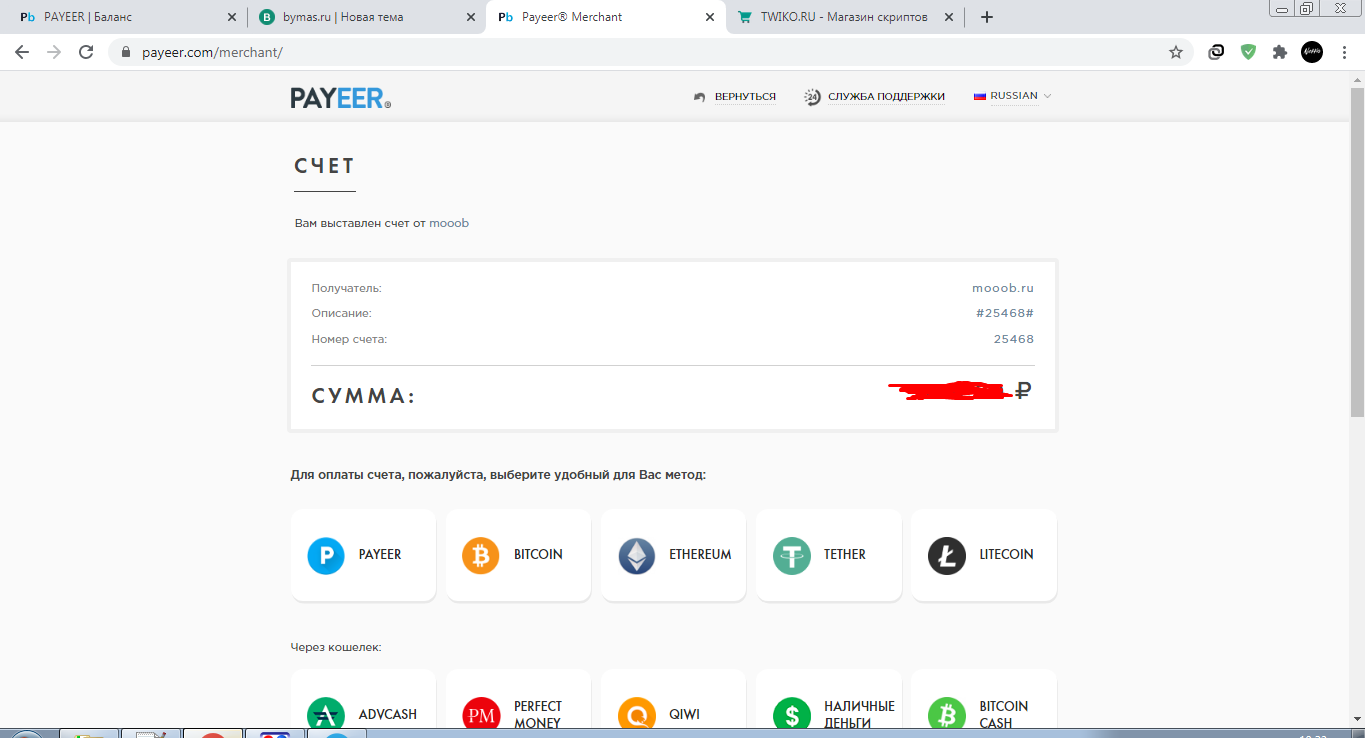The width and height of the screenshot is (1365, 738).
Task: Open a new browser tab
Action: click(x=987, y=17)
